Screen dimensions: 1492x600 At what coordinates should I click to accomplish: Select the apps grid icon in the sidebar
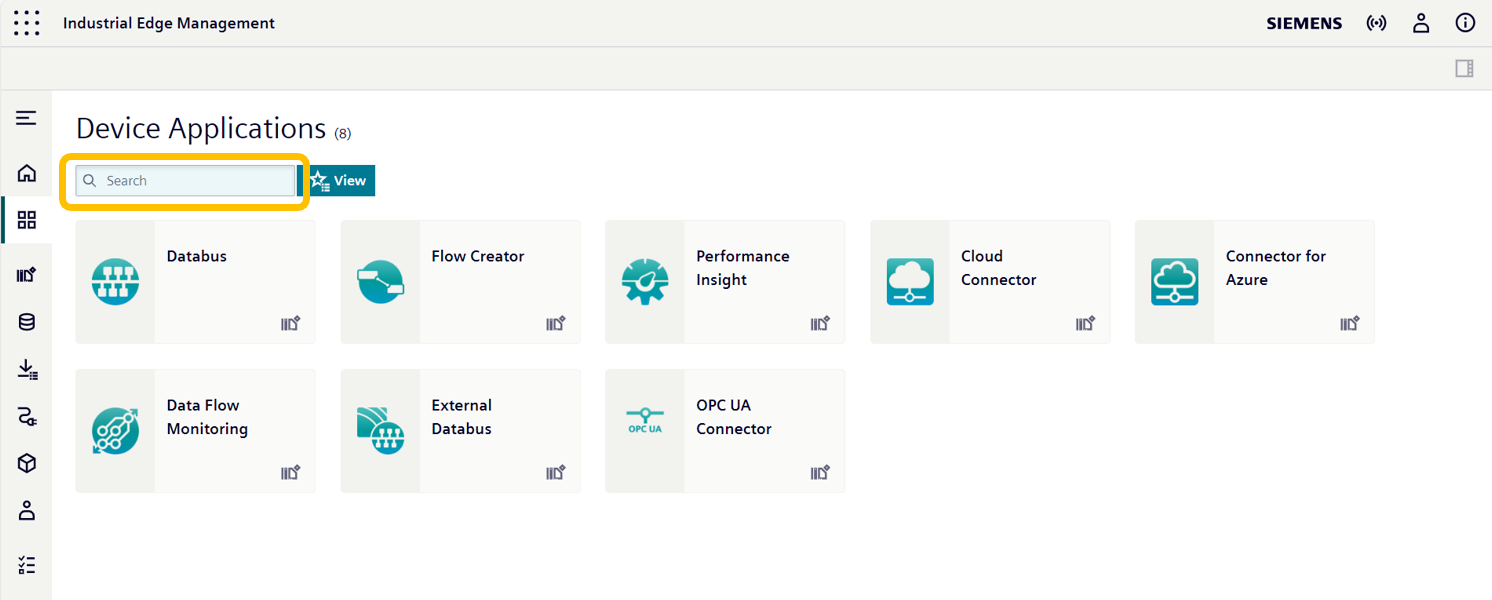click(x=27, y=219)
